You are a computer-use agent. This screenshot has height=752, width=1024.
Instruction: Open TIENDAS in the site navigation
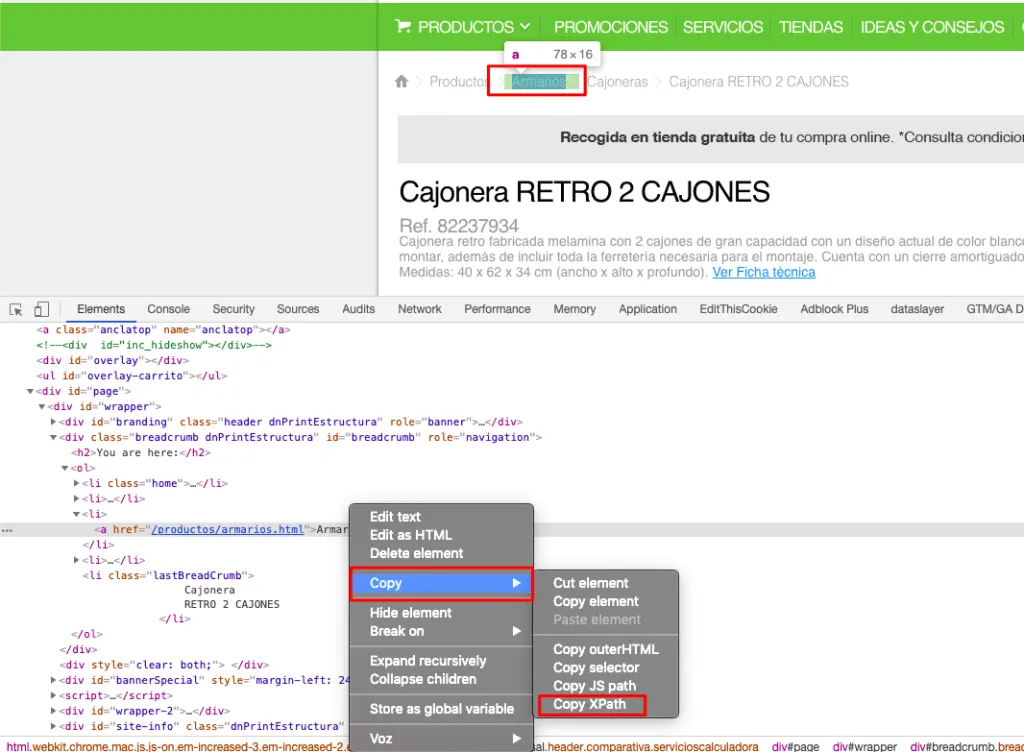[x=810, y=27]
